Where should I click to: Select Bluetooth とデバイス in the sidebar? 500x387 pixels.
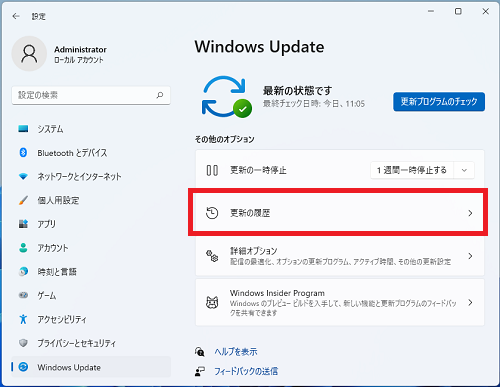coord(91,153)
